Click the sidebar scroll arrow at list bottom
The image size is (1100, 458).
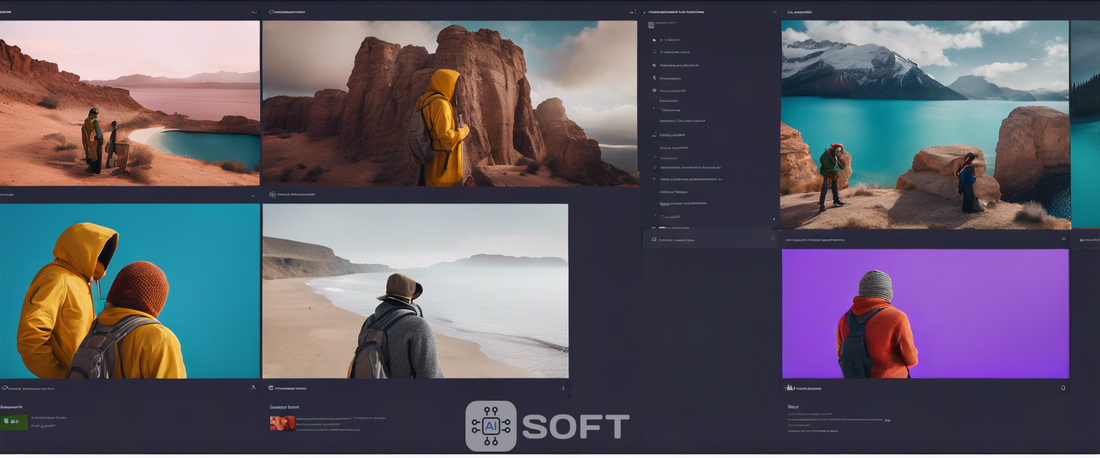773,218
